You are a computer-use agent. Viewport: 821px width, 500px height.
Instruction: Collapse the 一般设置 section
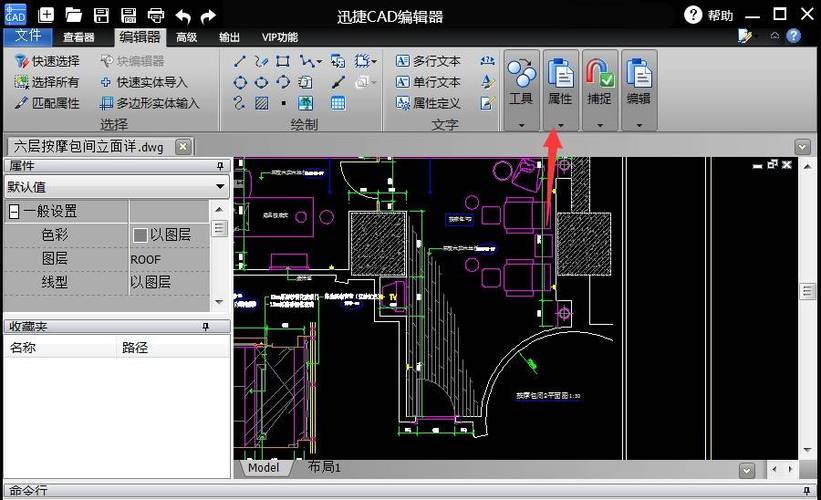point(14,212)
